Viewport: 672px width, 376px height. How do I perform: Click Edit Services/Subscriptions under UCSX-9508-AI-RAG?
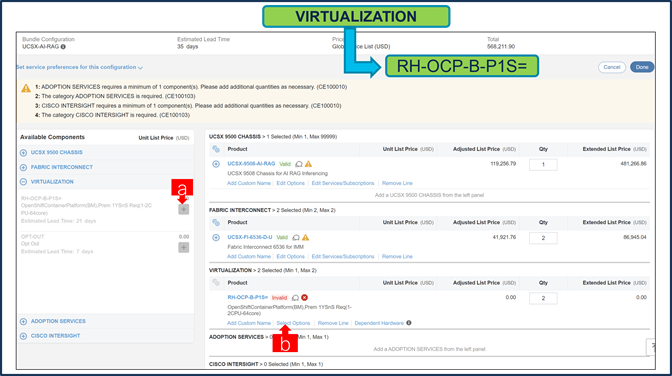pos(343,183)
